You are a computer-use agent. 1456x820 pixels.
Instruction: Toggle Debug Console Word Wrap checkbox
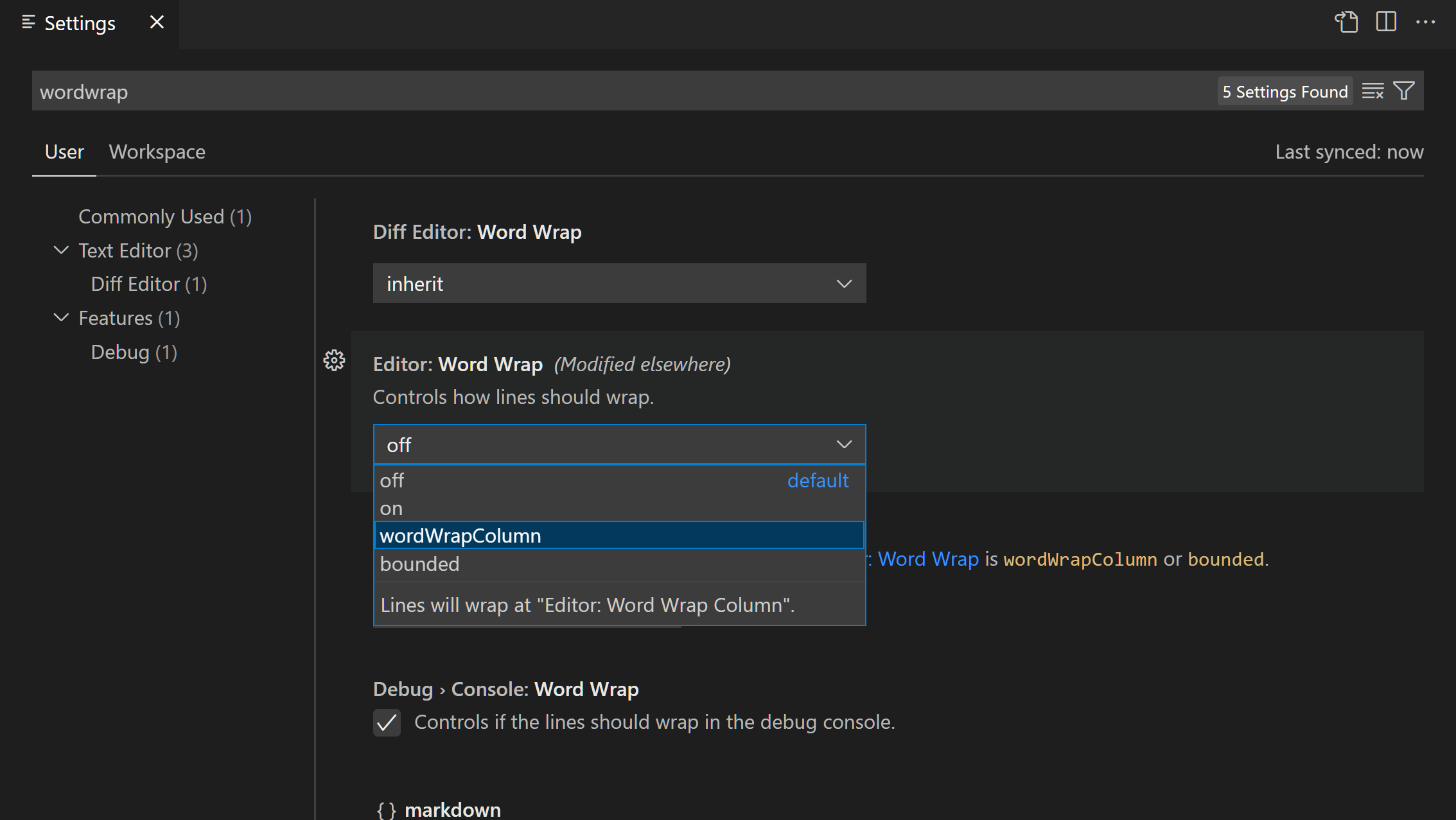(387, 723)
